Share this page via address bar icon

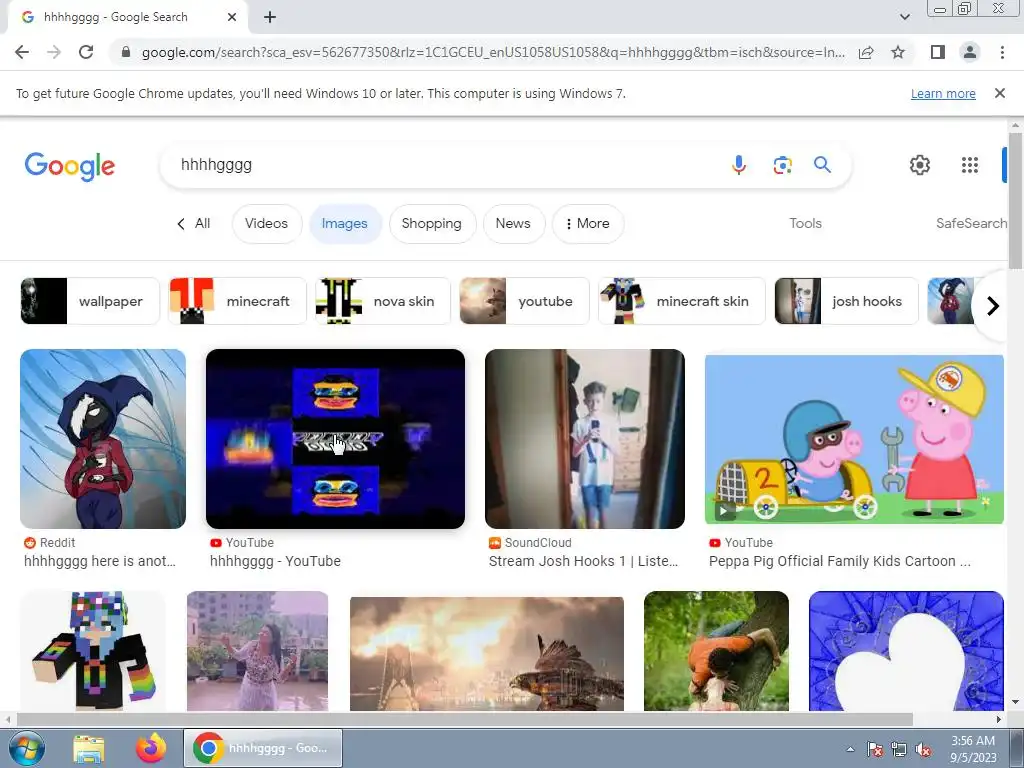[x=867, y=52]
